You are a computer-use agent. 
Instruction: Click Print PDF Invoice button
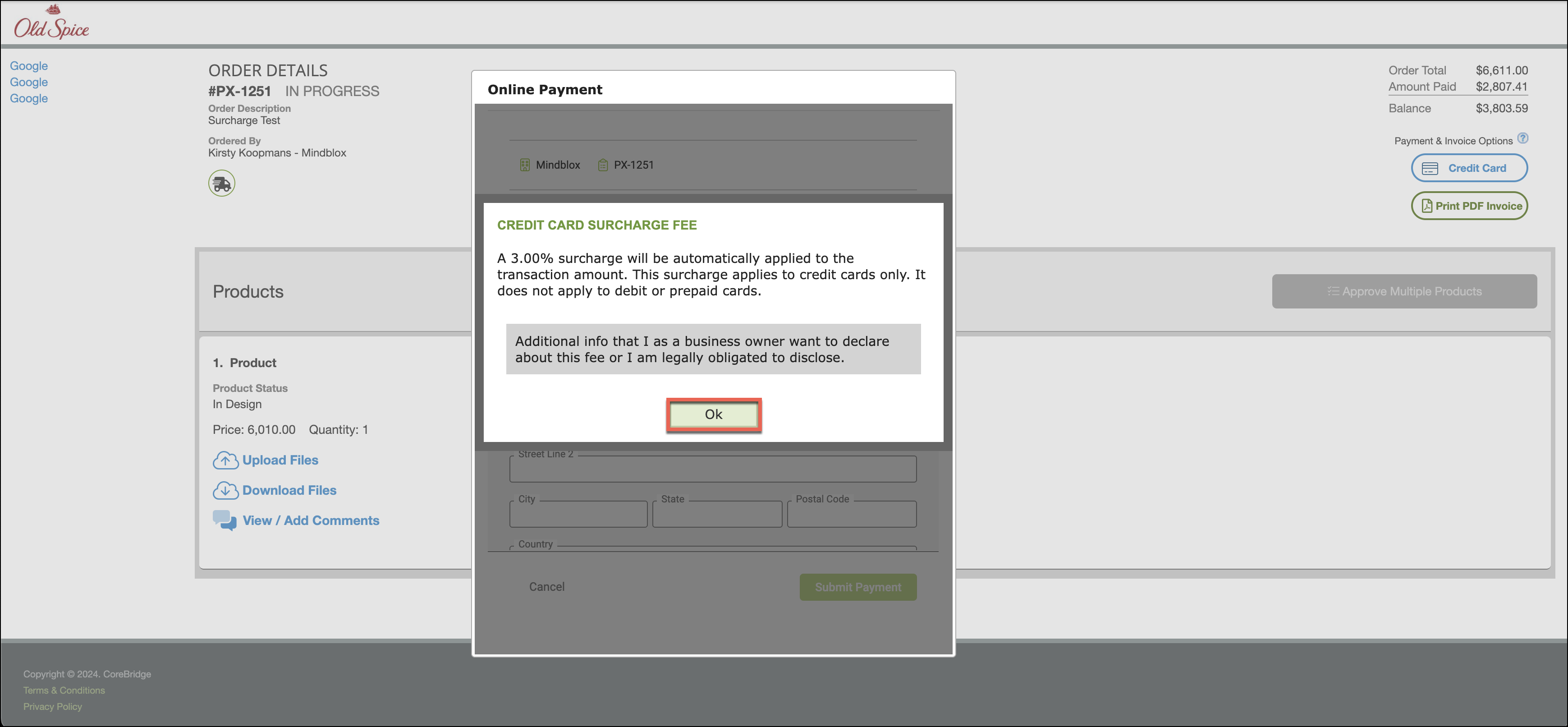(1469, 206)
